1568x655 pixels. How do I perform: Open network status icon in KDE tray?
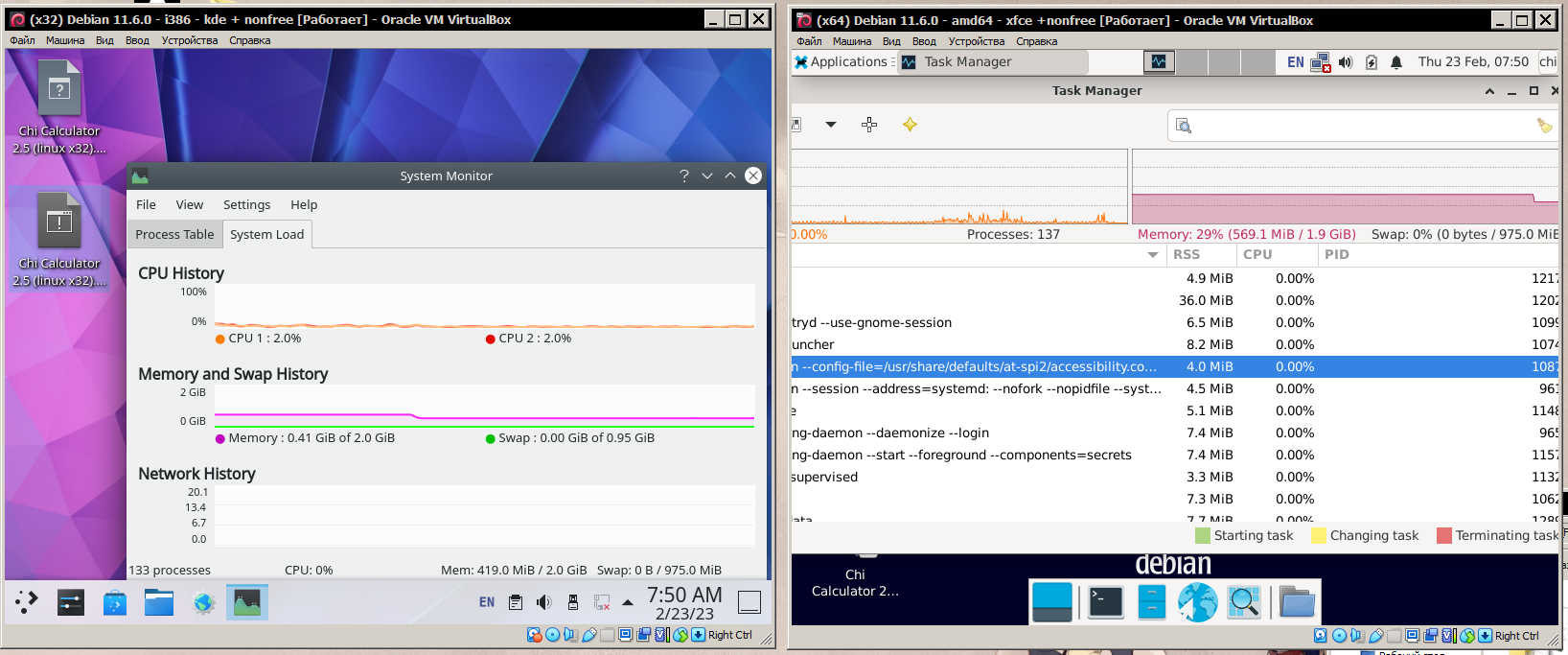[x=602, y=602]
